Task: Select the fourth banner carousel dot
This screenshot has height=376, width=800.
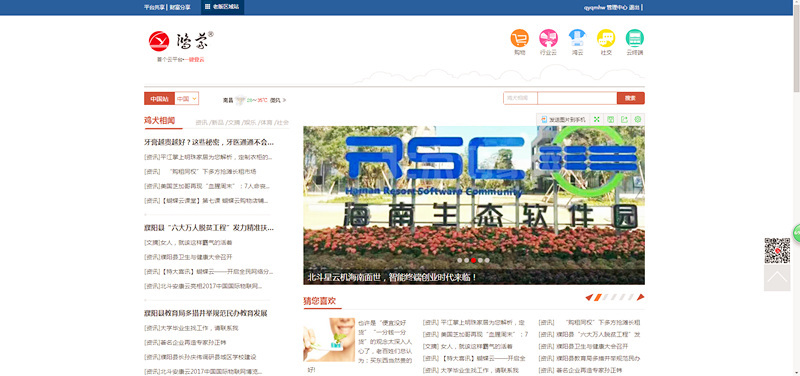Action: pyautogui.click(x=480, y=260)
